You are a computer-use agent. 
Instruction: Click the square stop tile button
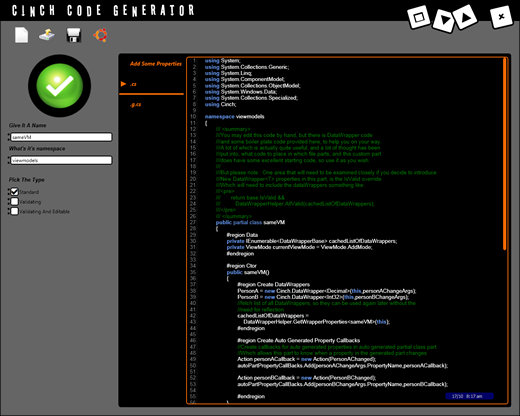419,17
